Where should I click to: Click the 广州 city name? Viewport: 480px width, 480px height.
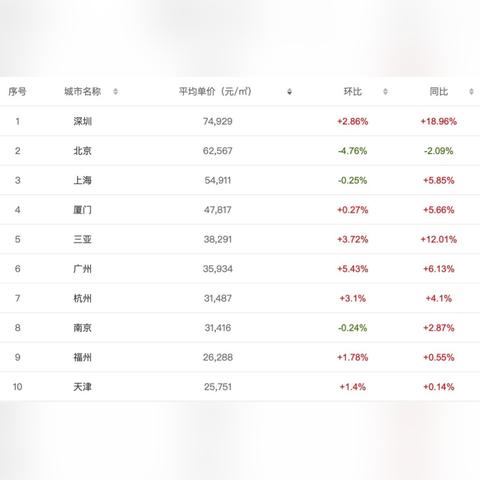tap(82, 269)
